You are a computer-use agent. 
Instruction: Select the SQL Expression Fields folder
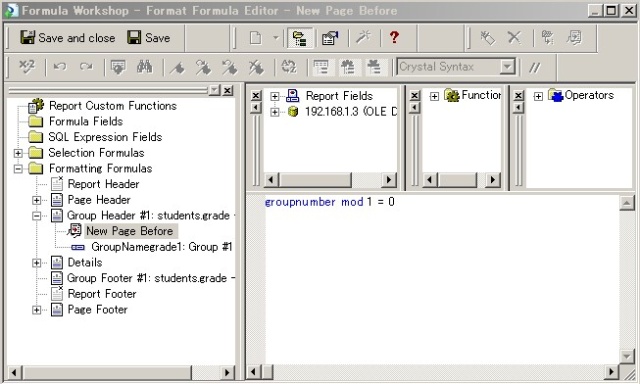[x=105, y=137]
